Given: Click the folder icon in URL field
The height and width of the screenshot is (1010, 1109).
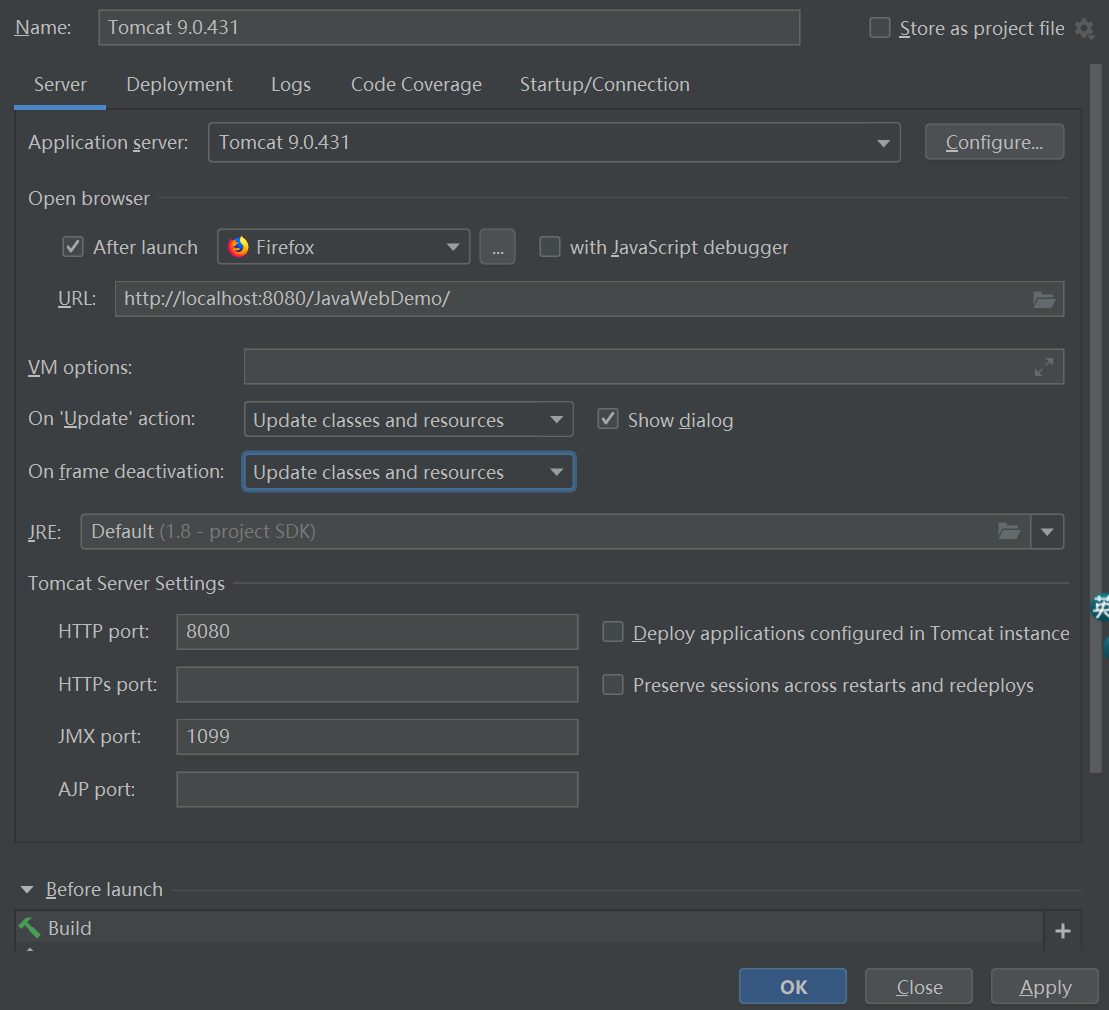Looking at the screenshot, I should tap(1043, 299).
